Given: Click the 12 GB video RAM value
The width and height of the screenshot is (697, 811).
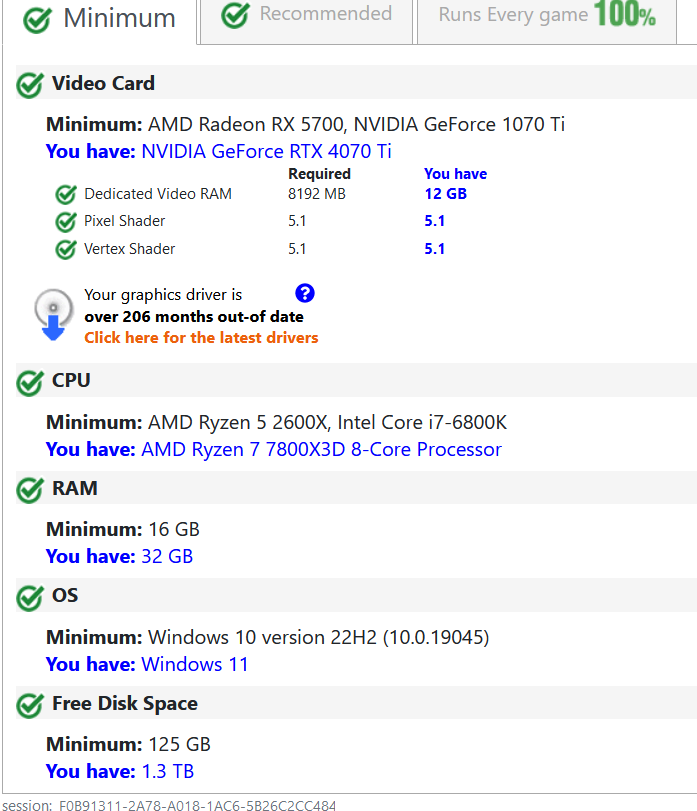Looking at the screenshot, I should pos(446,194).
